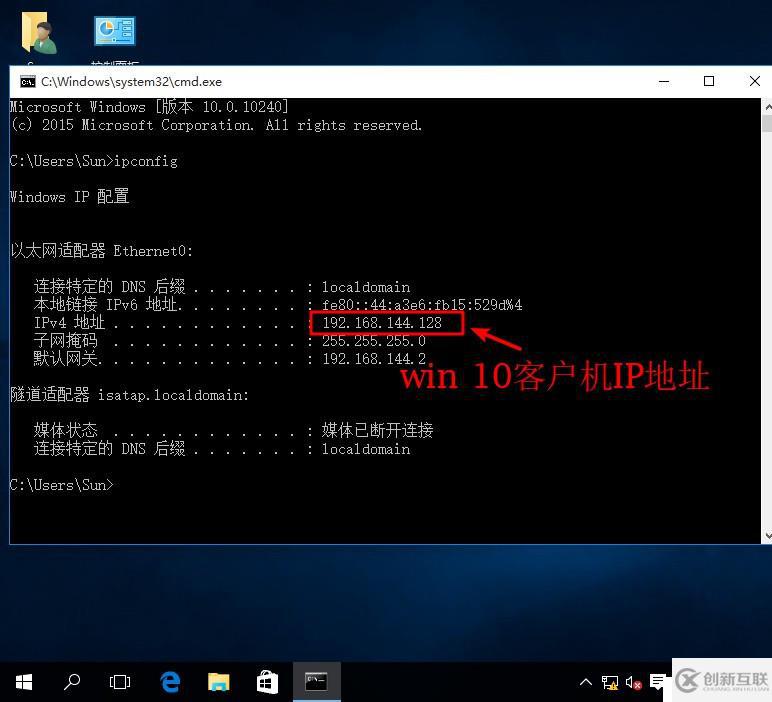Click the IPv6 address fe80::44:a3e6:fb15:529d%4
Screen dimensions: 772x702
click(422, 305)
